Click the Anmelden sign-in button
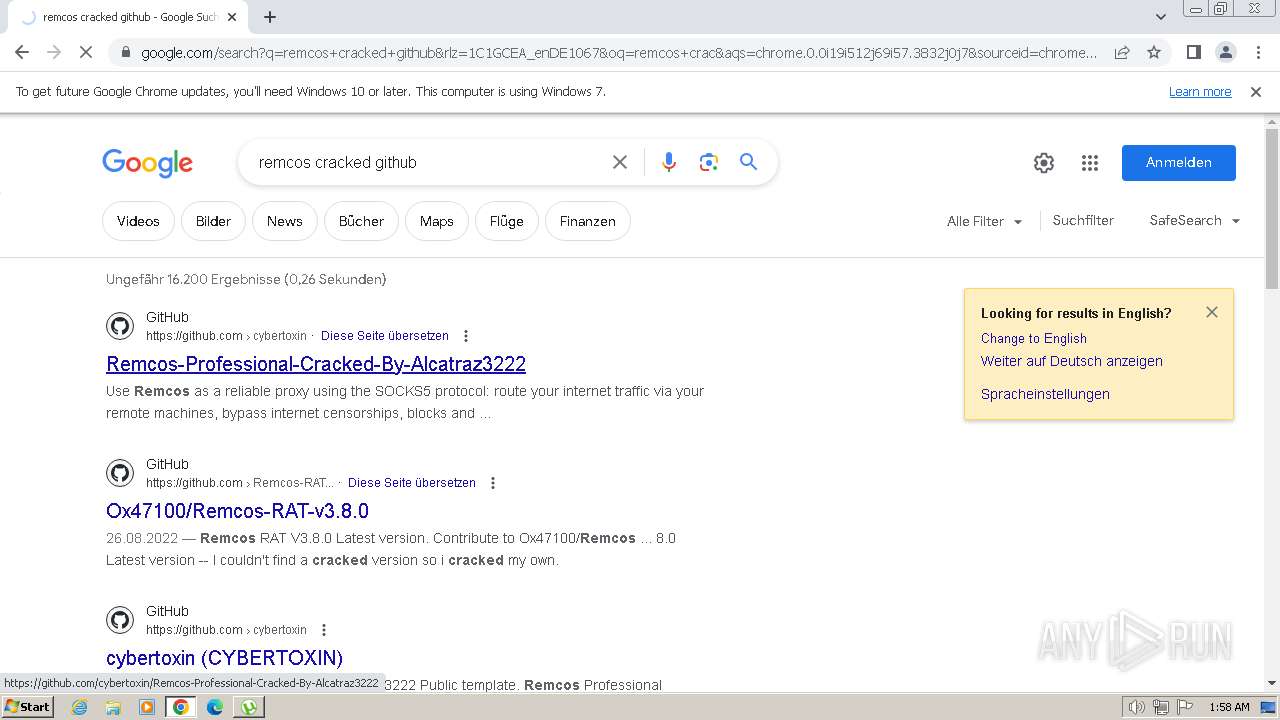 pos(1179,163)
